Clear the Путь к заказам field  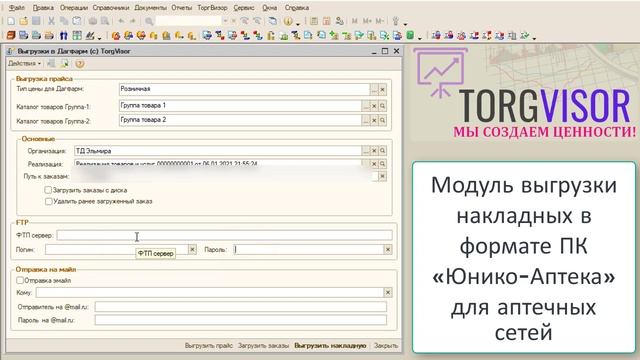[382, 176]
